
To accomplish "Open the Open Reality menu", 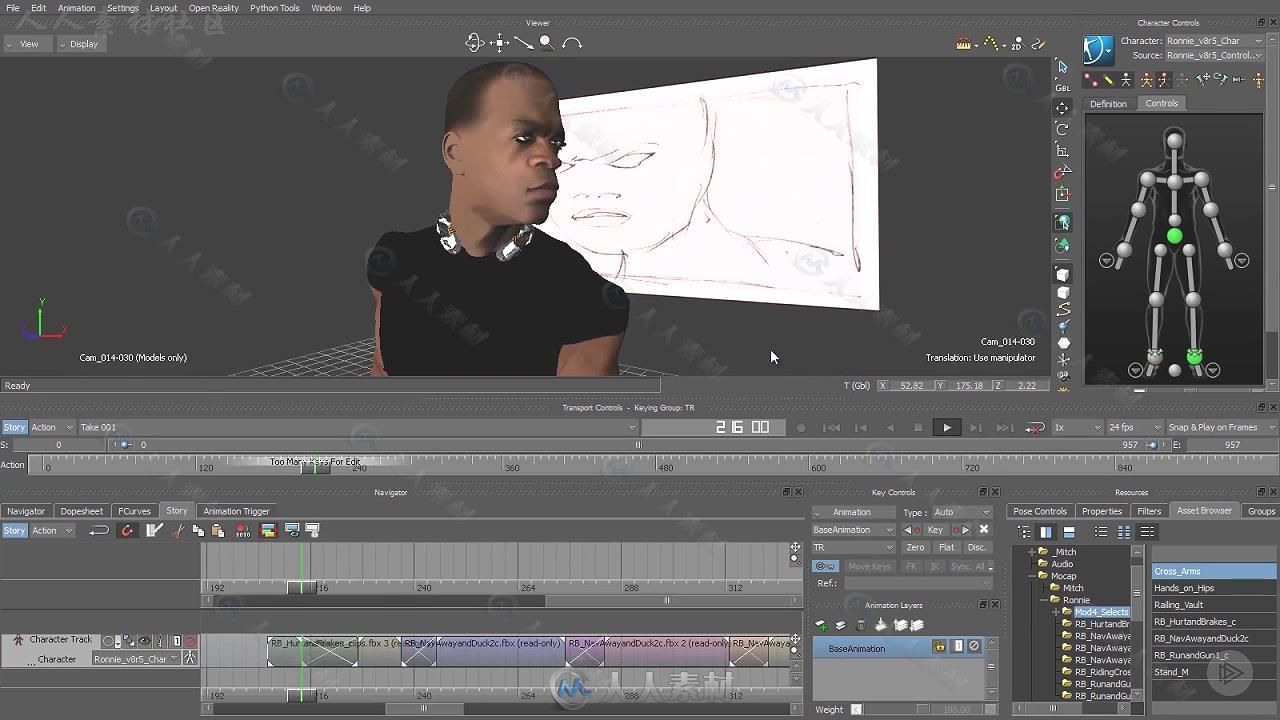I will click(x=213, y=8).
